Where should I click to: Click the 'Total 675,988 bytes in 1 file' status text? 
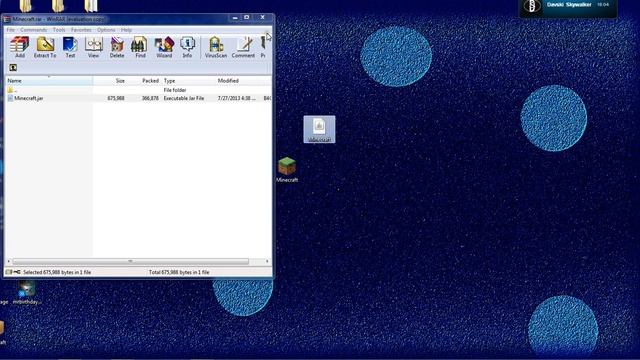point(179,272)
